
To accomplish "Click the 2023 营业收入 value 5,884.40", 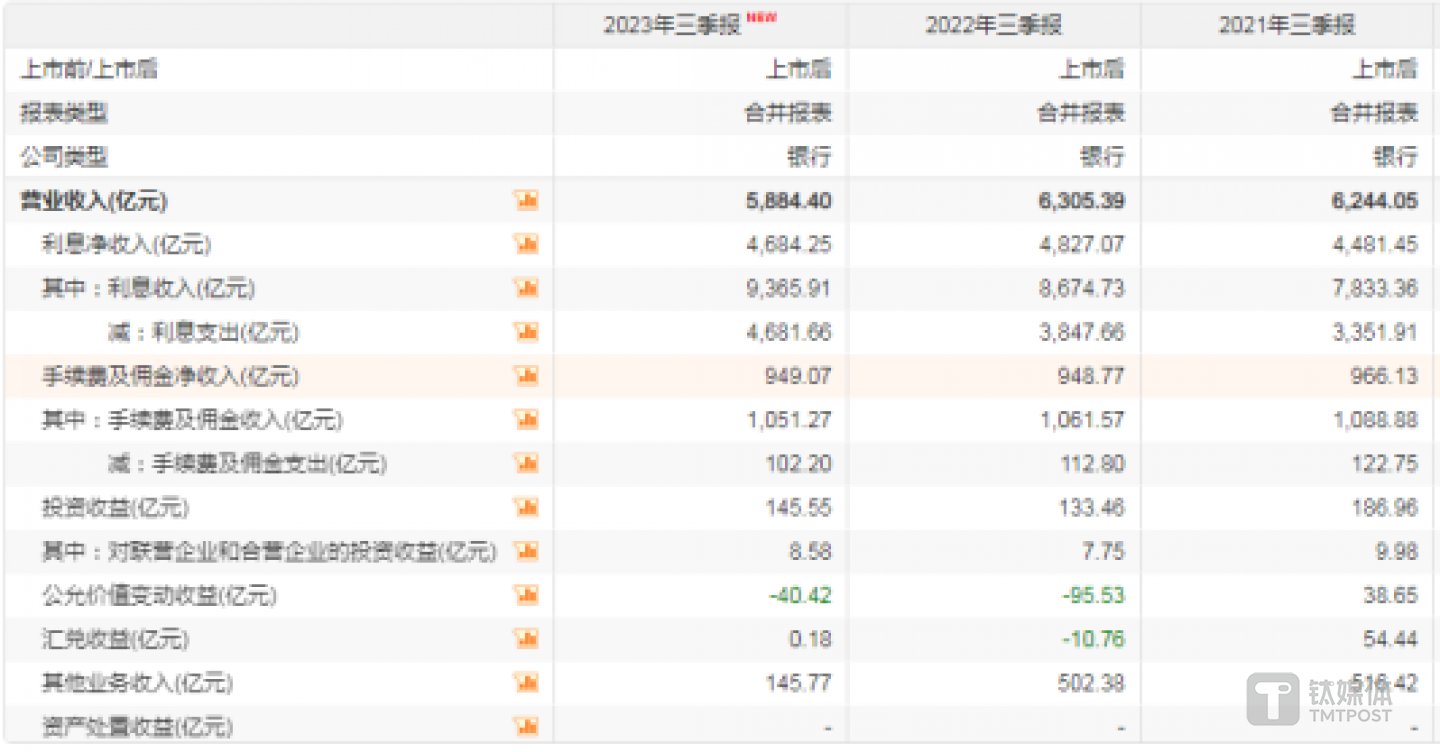I will pos(788,201).
